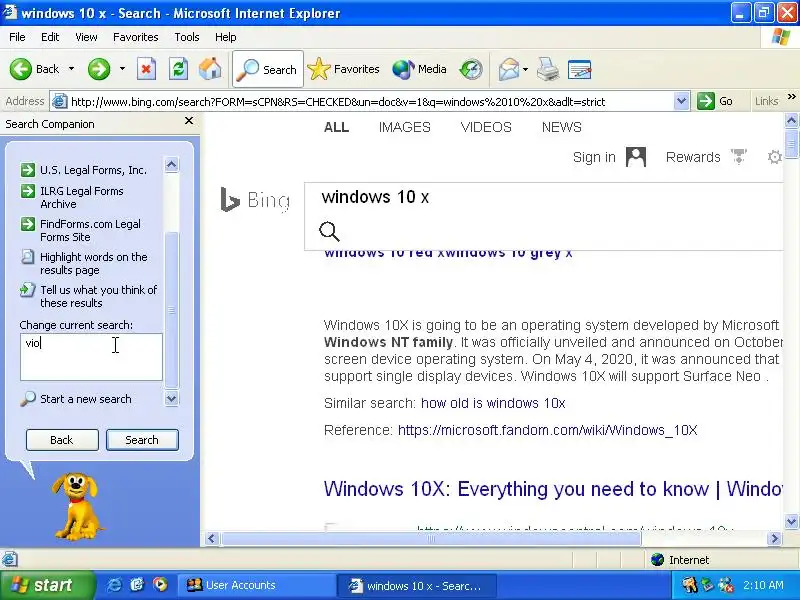This screenshot has height=600, width=800.
Task: Toggle the Search Companion toolbar button
Action: tap(268, 69)
